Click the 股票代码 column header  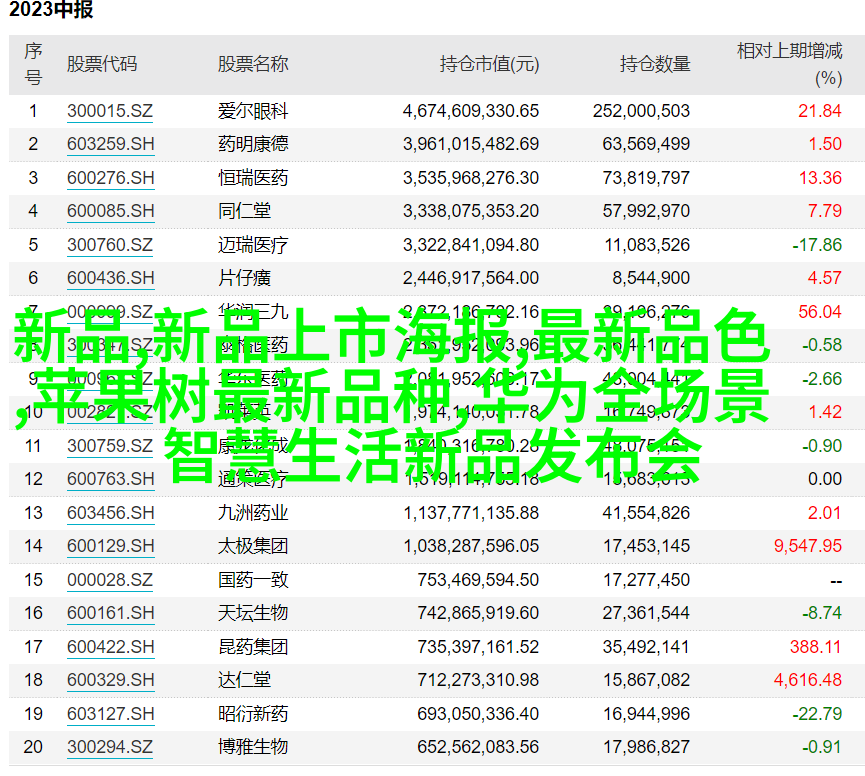[102, 65]
